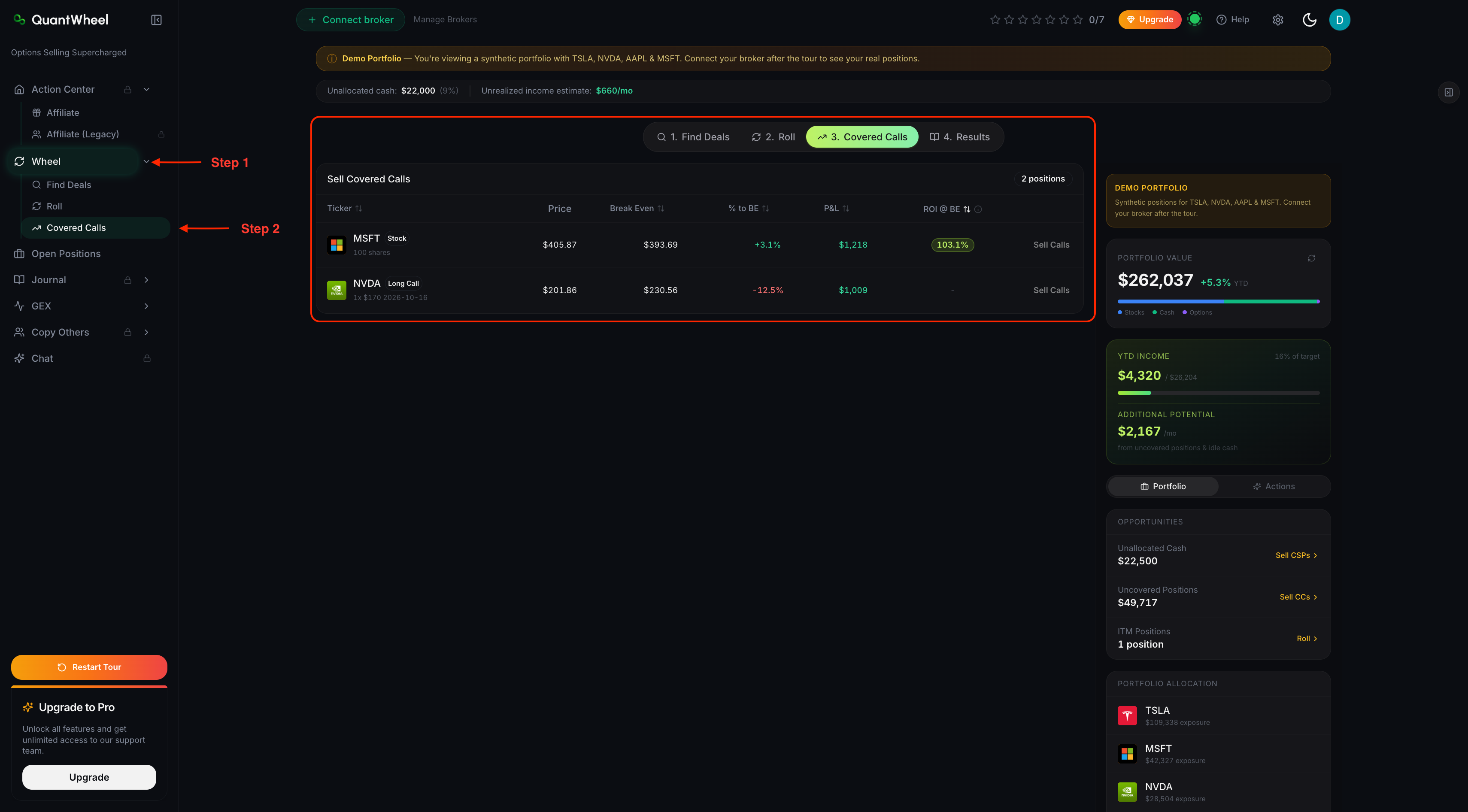Click the Affiliate (Legacy) people icon
Screen dimensions: 1468x812
tap(36, 134)
